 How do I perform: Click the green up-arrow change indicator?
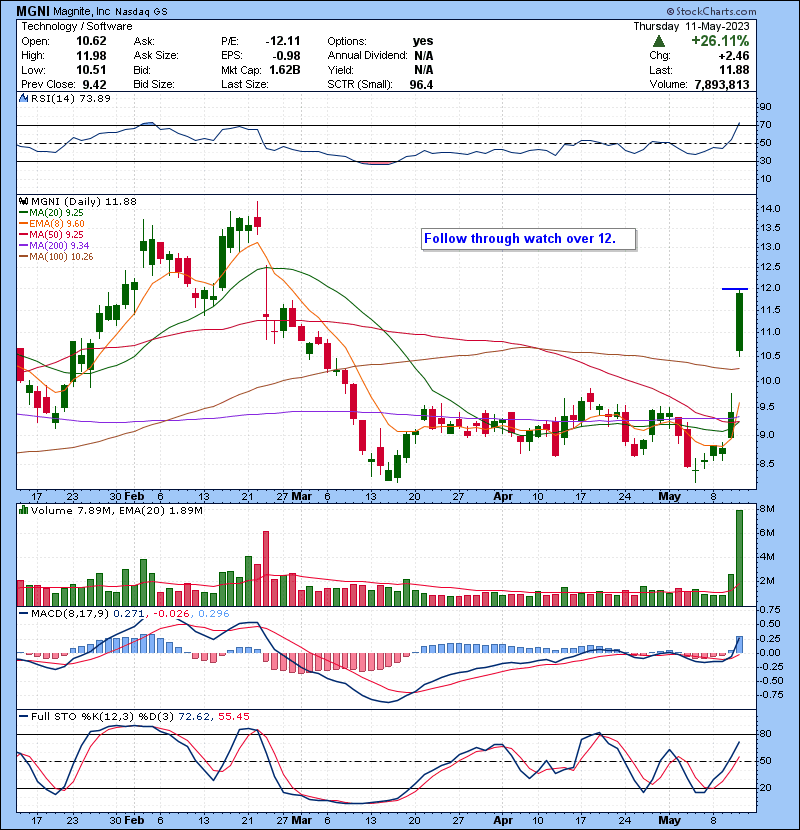[x=658, y=41]
